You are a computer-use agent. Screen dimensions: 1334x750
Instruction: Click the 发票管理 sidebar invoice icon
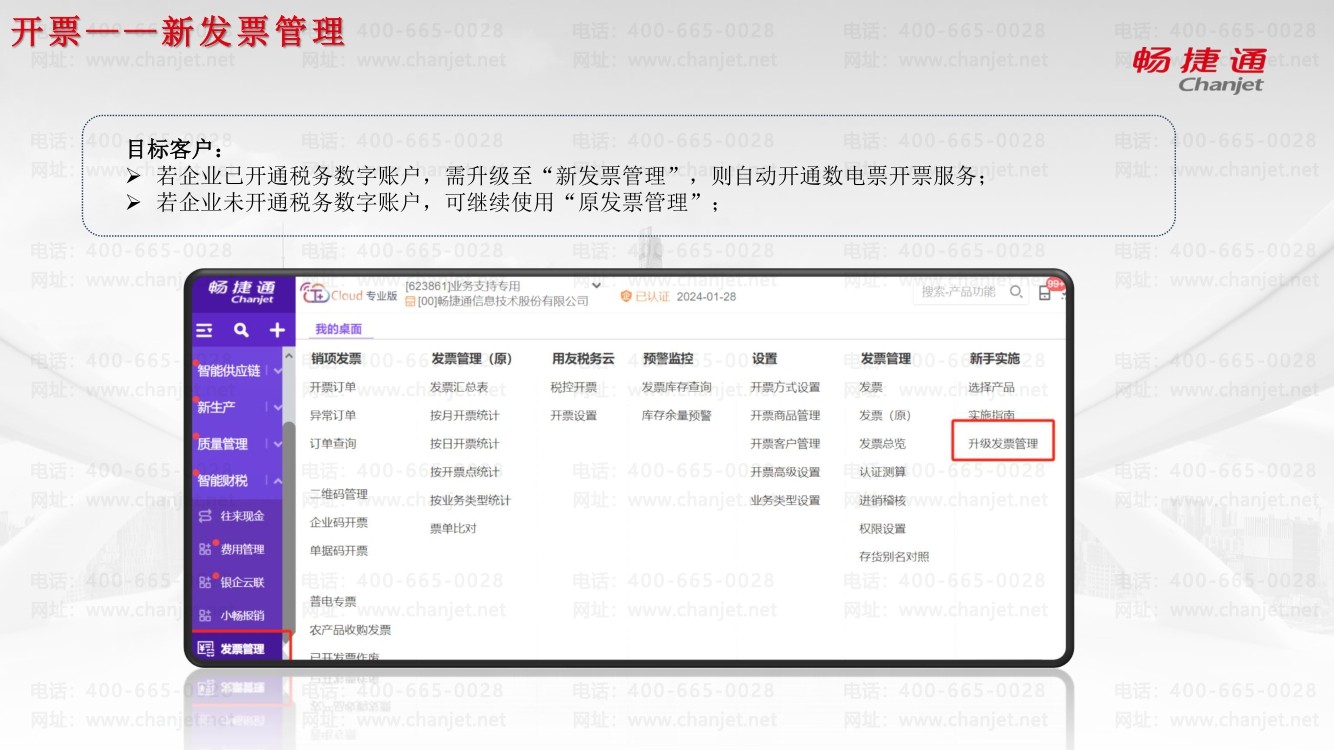tap(205, 649)
